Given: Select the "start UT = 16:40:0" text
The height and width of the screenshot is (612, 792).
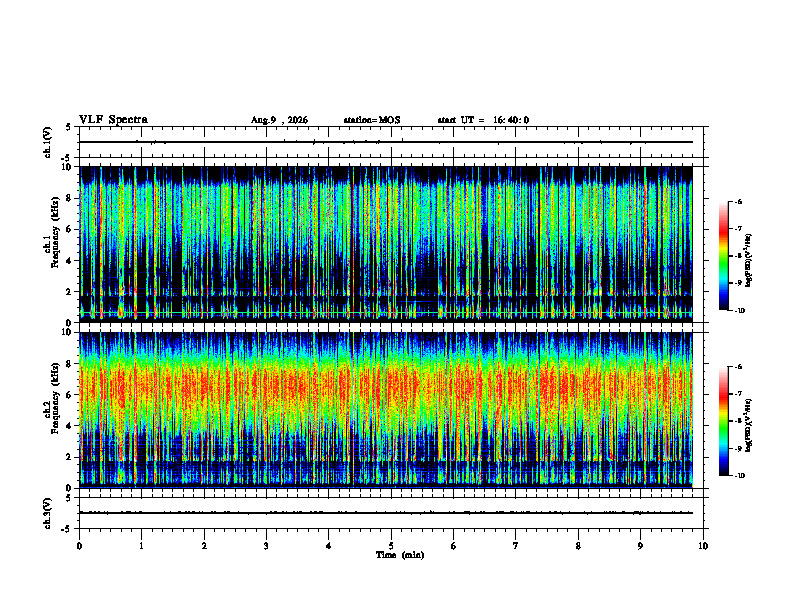Looking at the screenshot, I should 483,120.
